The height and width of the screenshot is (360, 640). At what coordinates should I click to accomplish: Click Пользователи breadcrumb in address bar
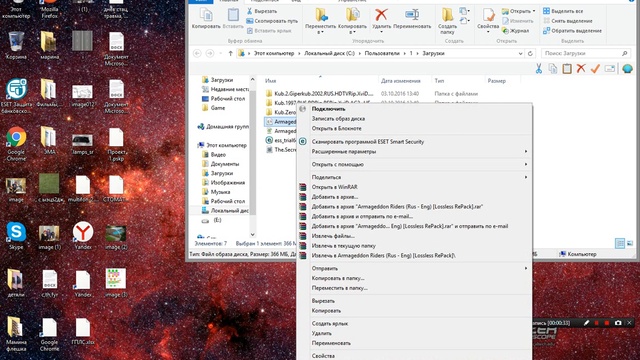point(382,53)
